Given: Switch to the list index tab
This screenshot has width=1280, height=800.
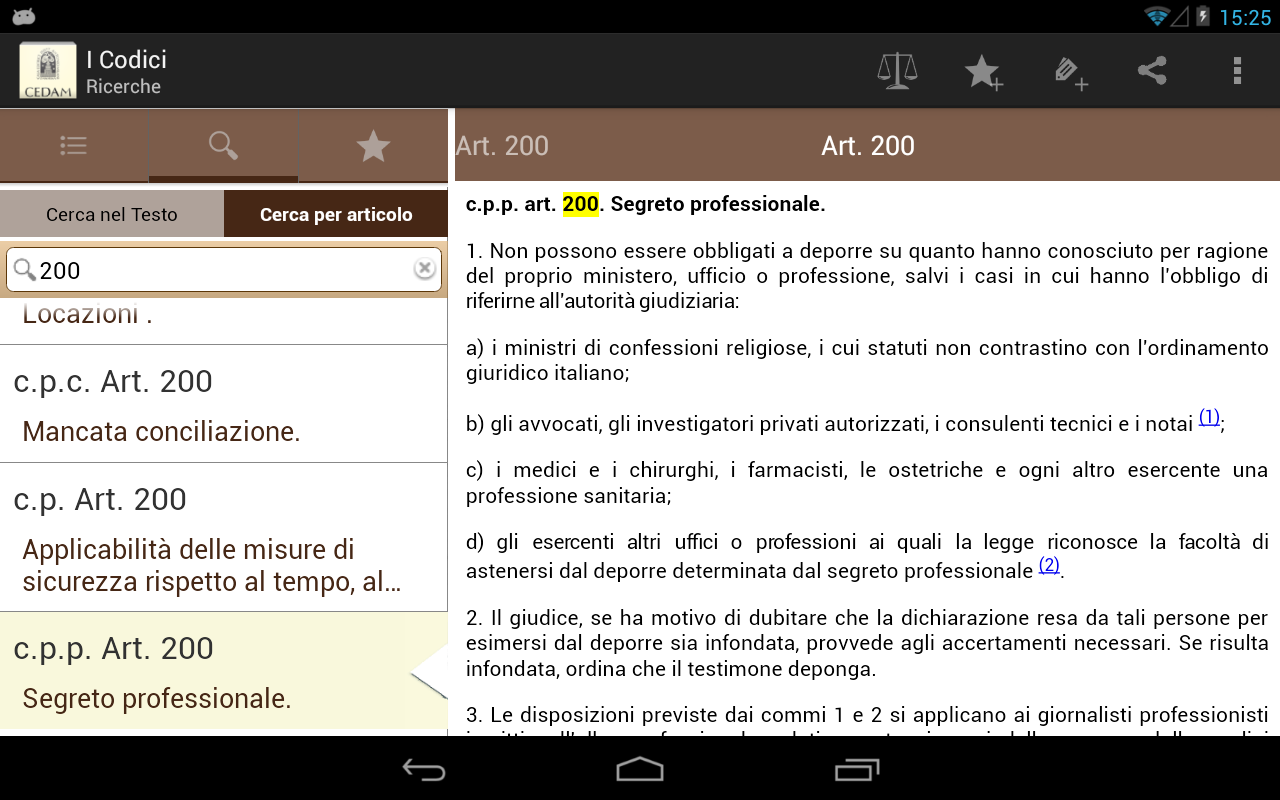Looking at the screenshot, I should (74, 146).
